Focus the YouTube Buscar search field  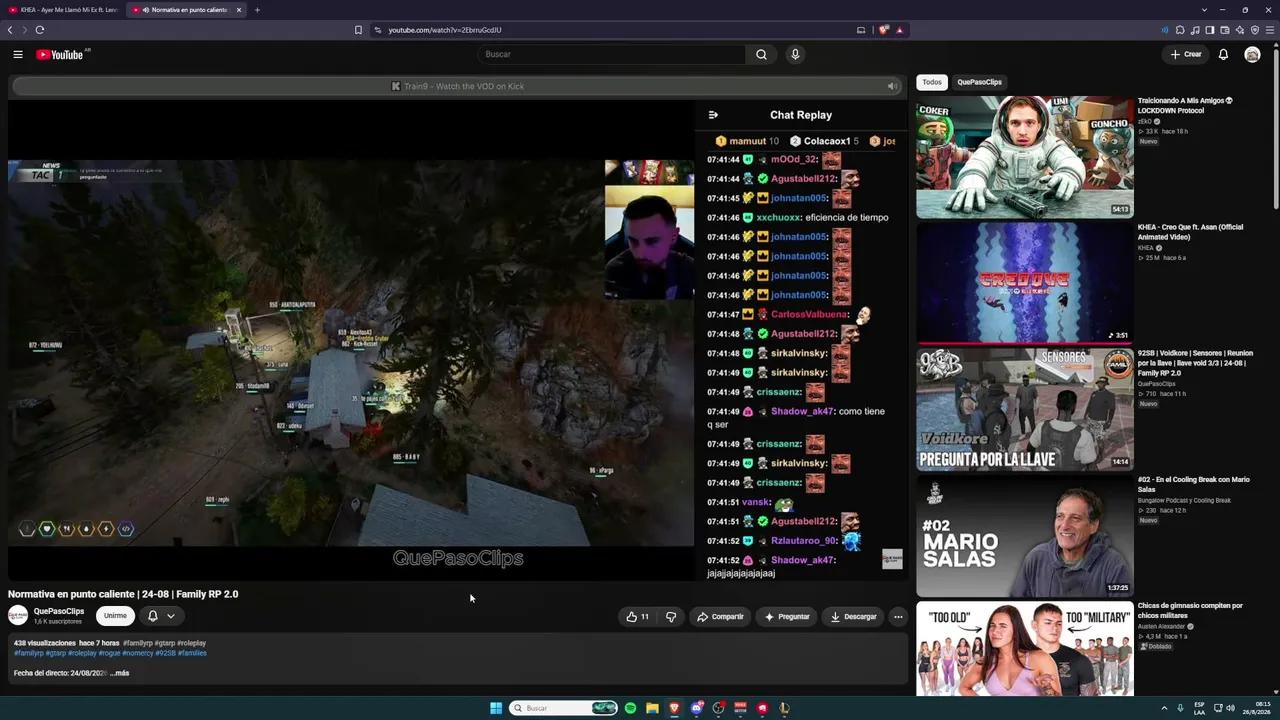[612, 54]
